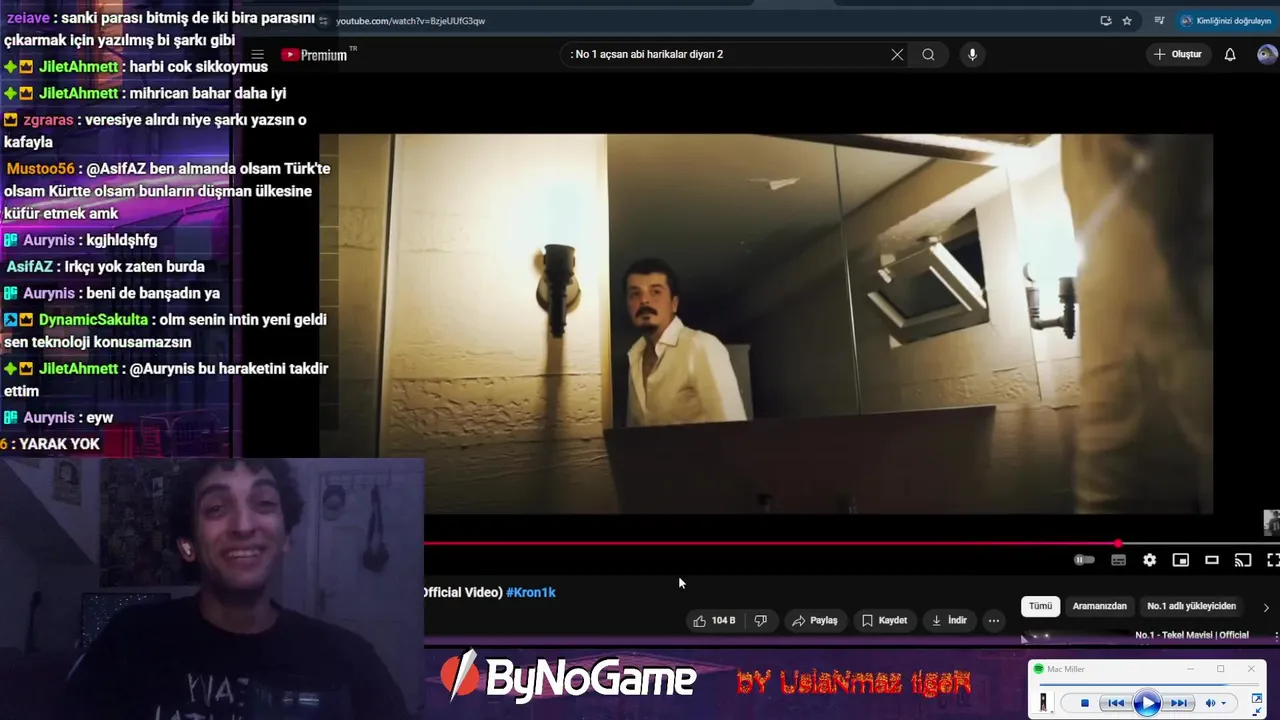Select the Aramanızdan filter chip
The width and height of the screenshot is (1280, 720).
tap(1099, 606)
